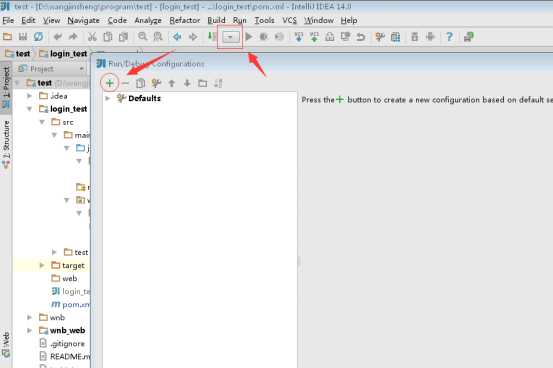The width and height of the screenshot is (553, 368).
Task: Toggle the 1: Project side tool tab
Action: pyautogui.click(x=6, y=87)
